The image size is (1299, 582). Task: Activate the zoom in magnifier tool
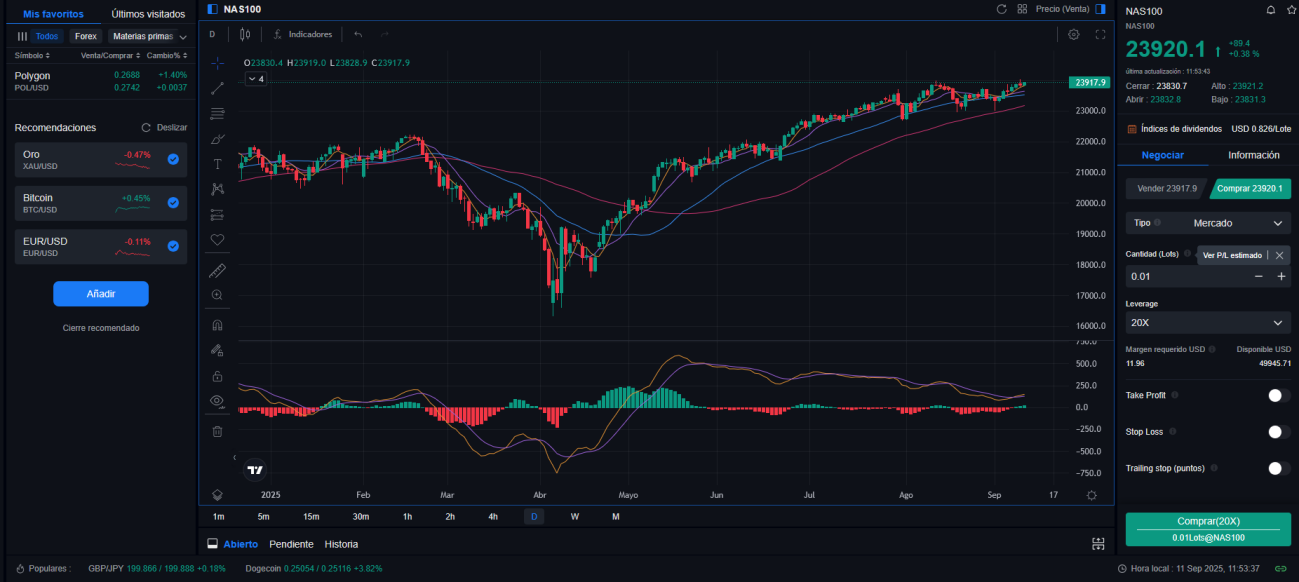coord(217,295)
